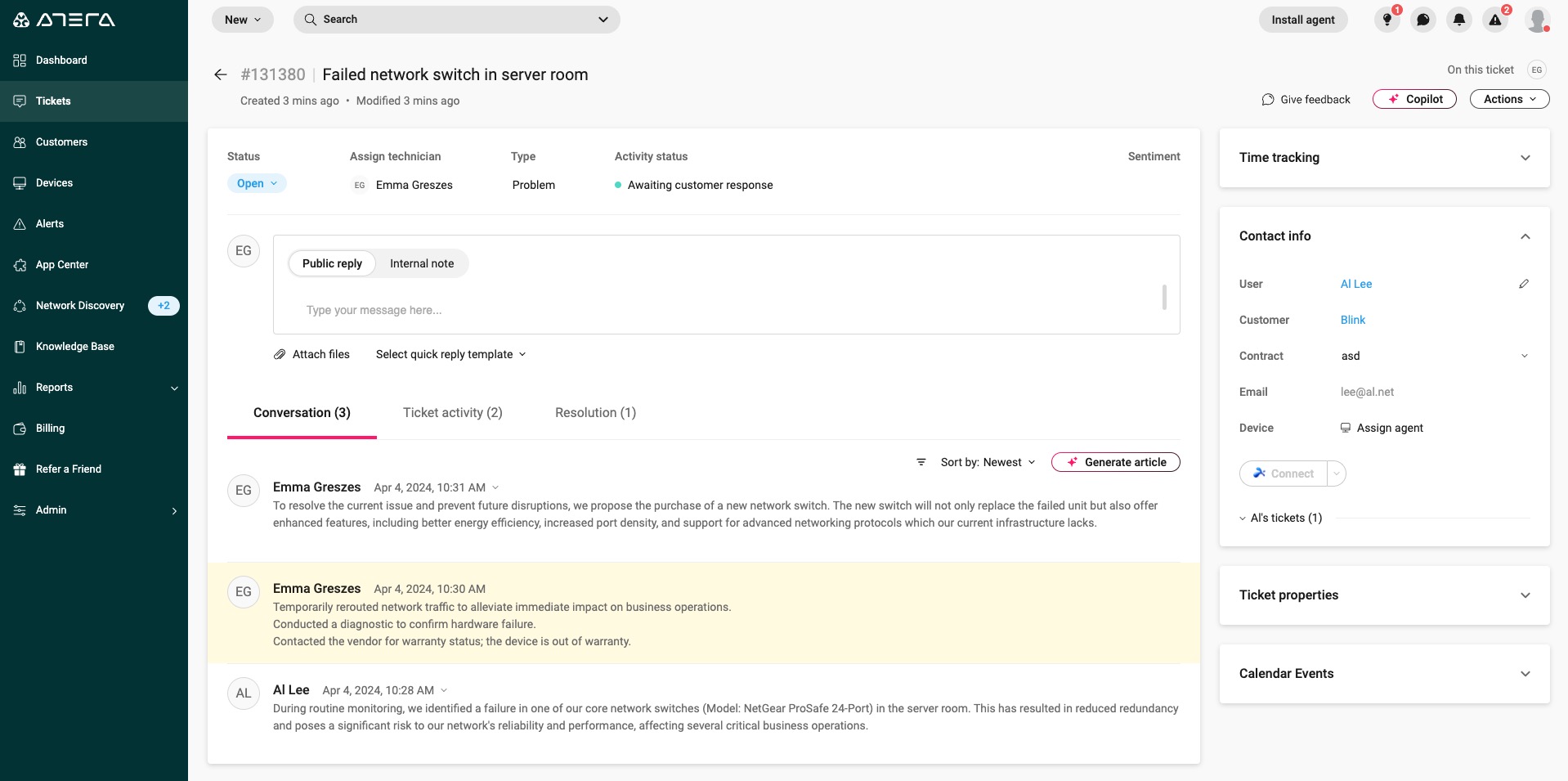The height and width of the screenshot is (781, 1568).
Task: Click the Network Discovery +2 badge
Action: tap(164, 306)
